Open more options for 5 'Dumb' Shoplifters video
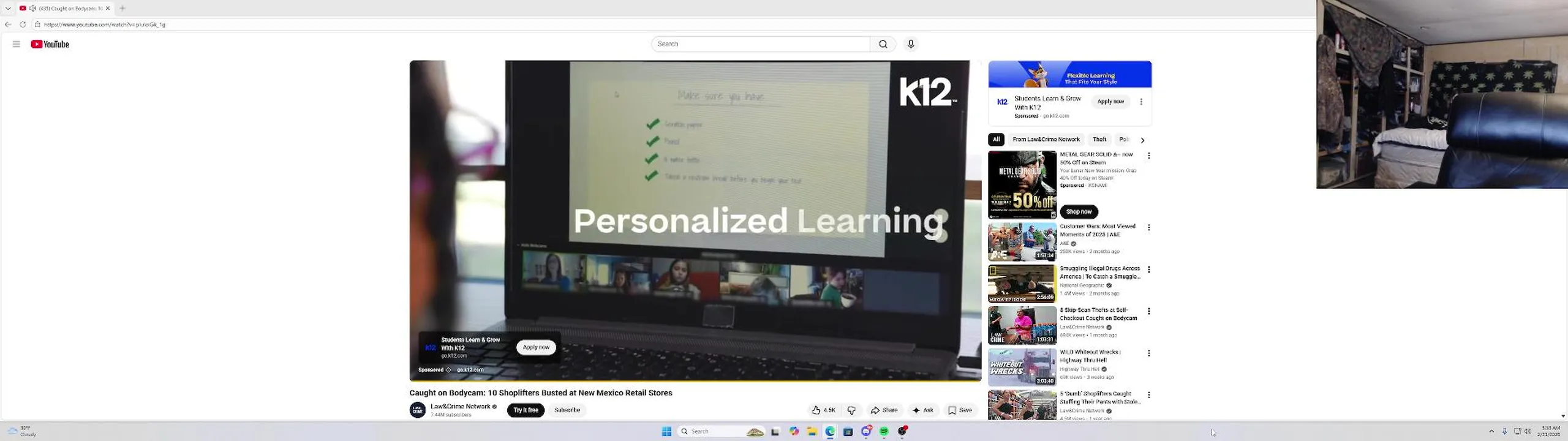 [x=1149, y=395]
